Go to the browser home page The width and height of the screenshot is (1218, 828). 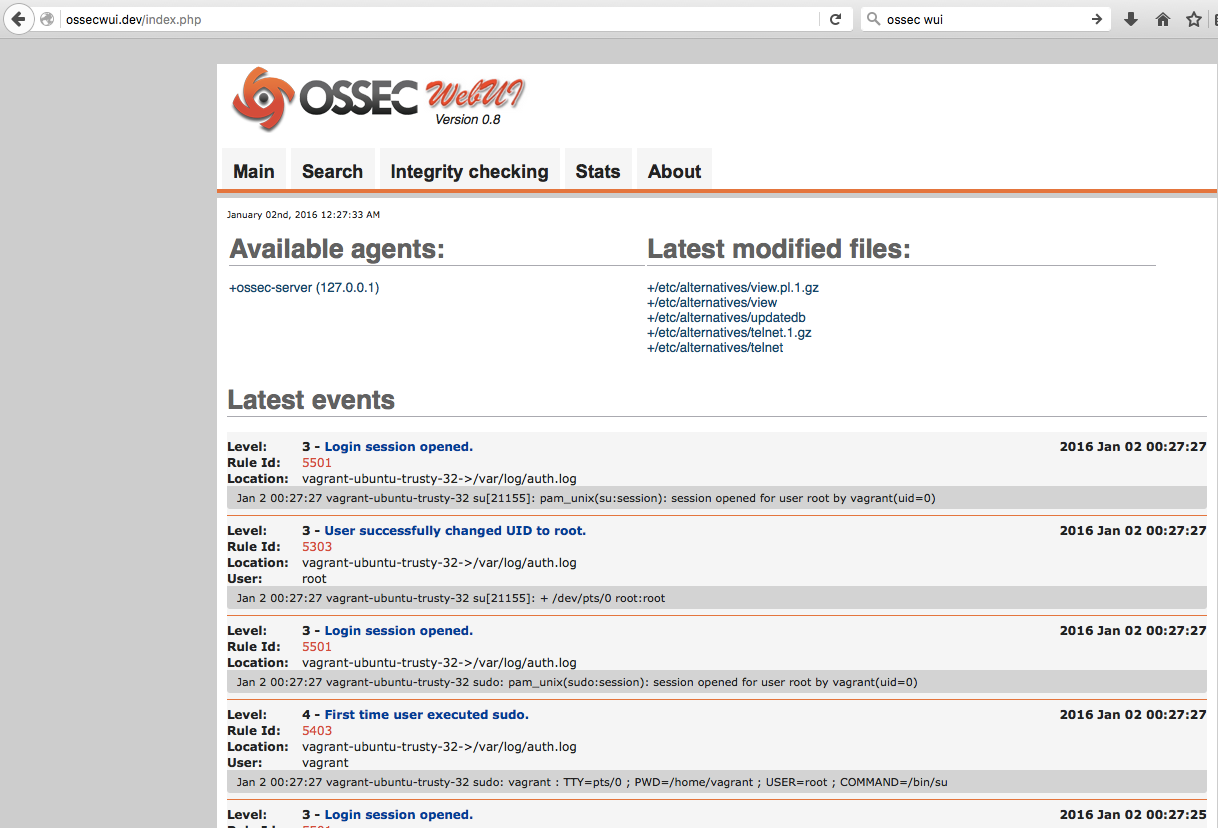point(1162,18)
